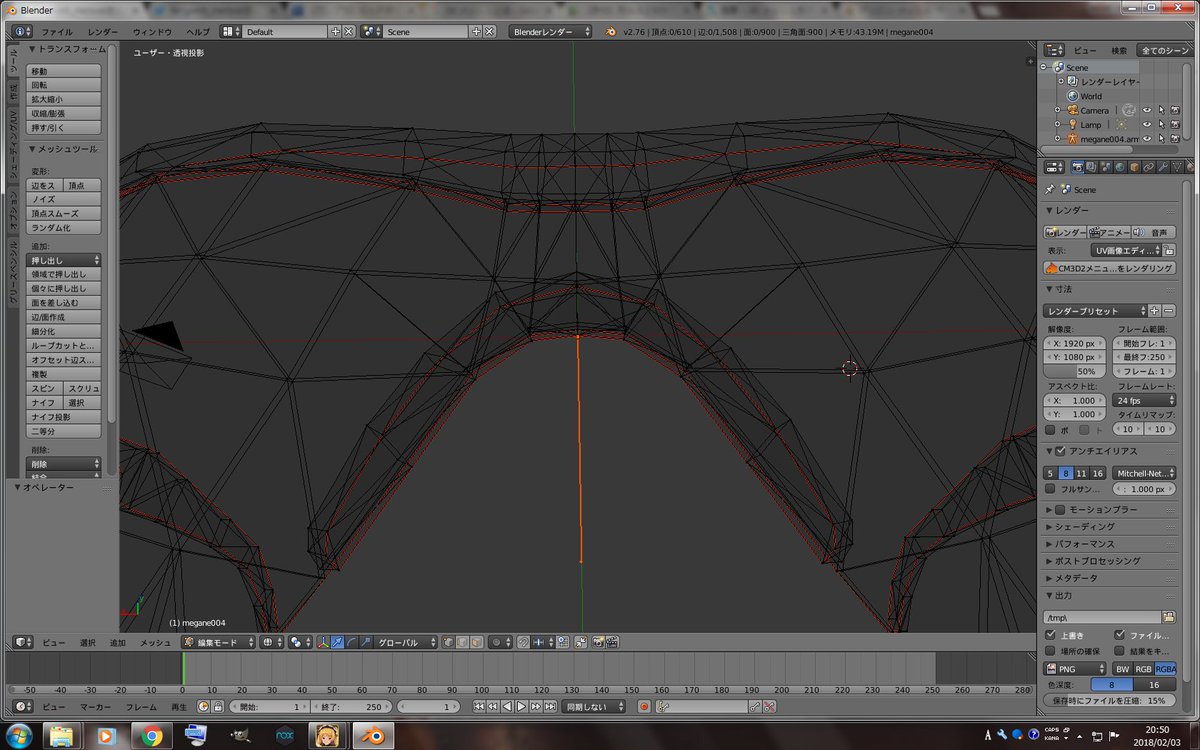This screenshot has width=1200, height=750.
Task: Open the レンダー menu in top bar
Action: [103, 32]
